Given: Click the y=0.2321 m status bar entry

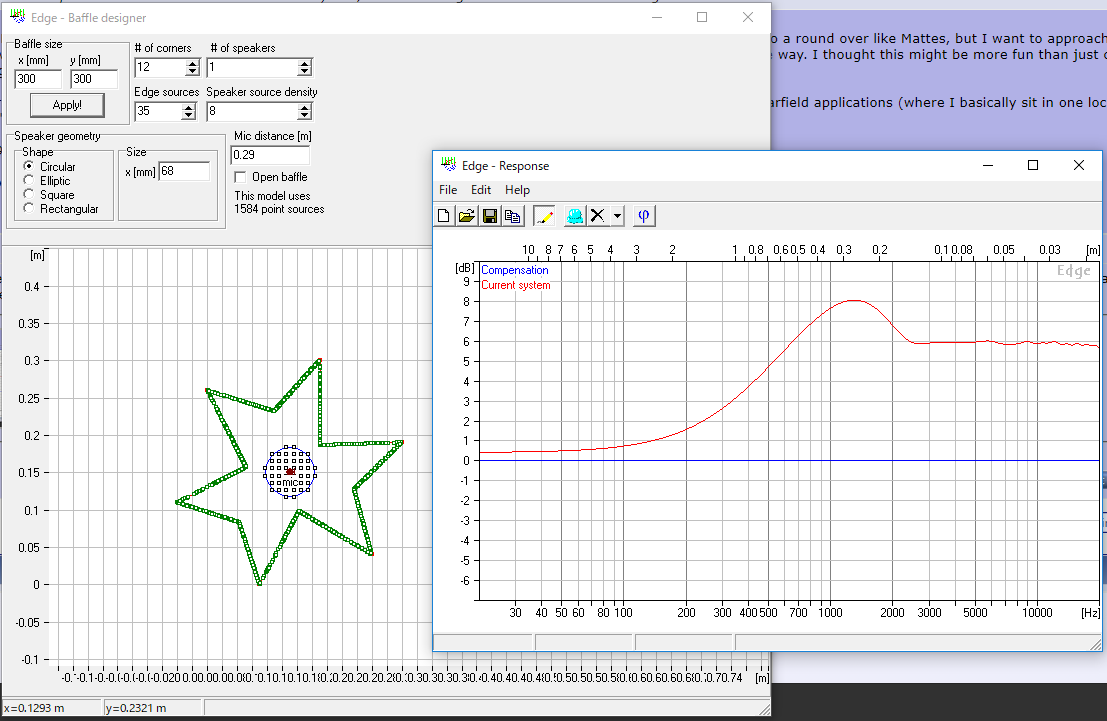Looking at the screenshot, I should (x=136, y=708).
